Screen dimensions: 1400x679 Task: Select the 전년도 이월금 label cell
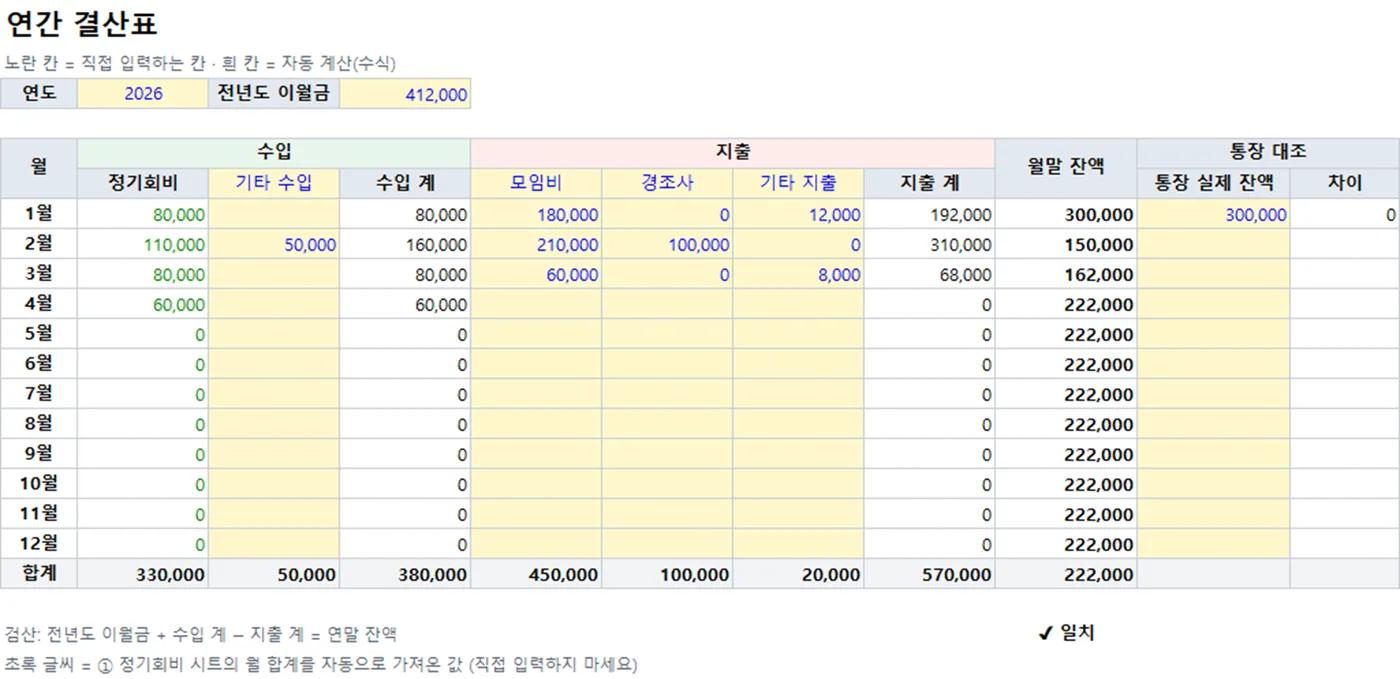(274, 94)
